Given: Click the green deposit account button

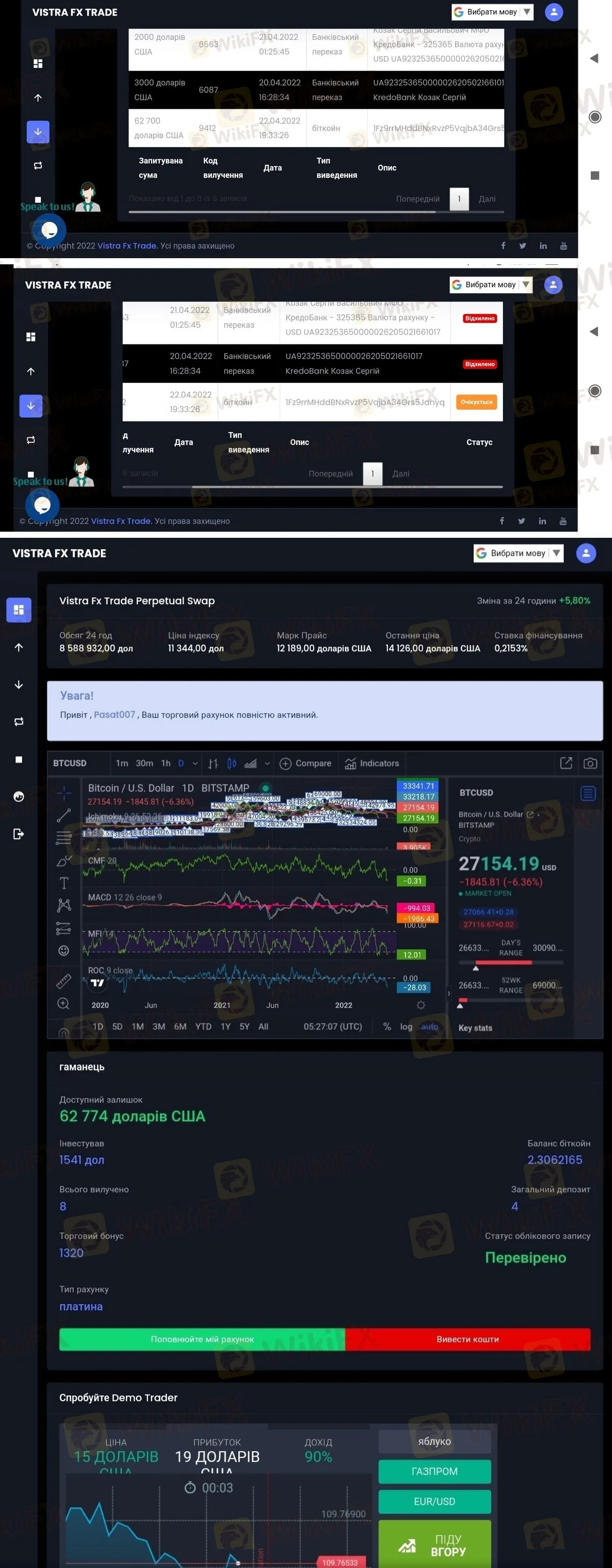Looking at the screenshot, I should [x=202, y=1338].
